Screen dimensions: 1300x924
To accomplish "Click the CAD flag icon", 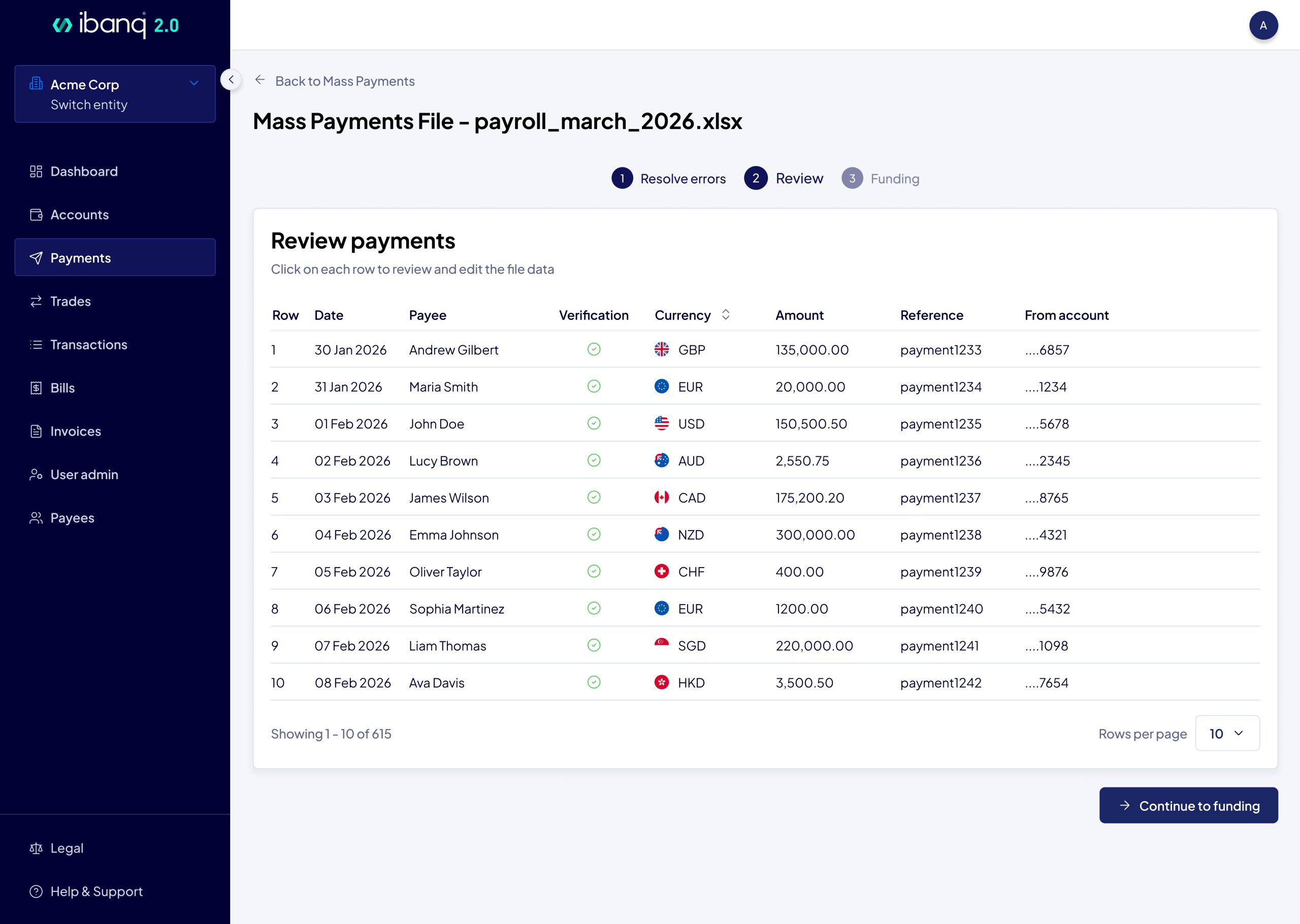I will coord(661,497).
